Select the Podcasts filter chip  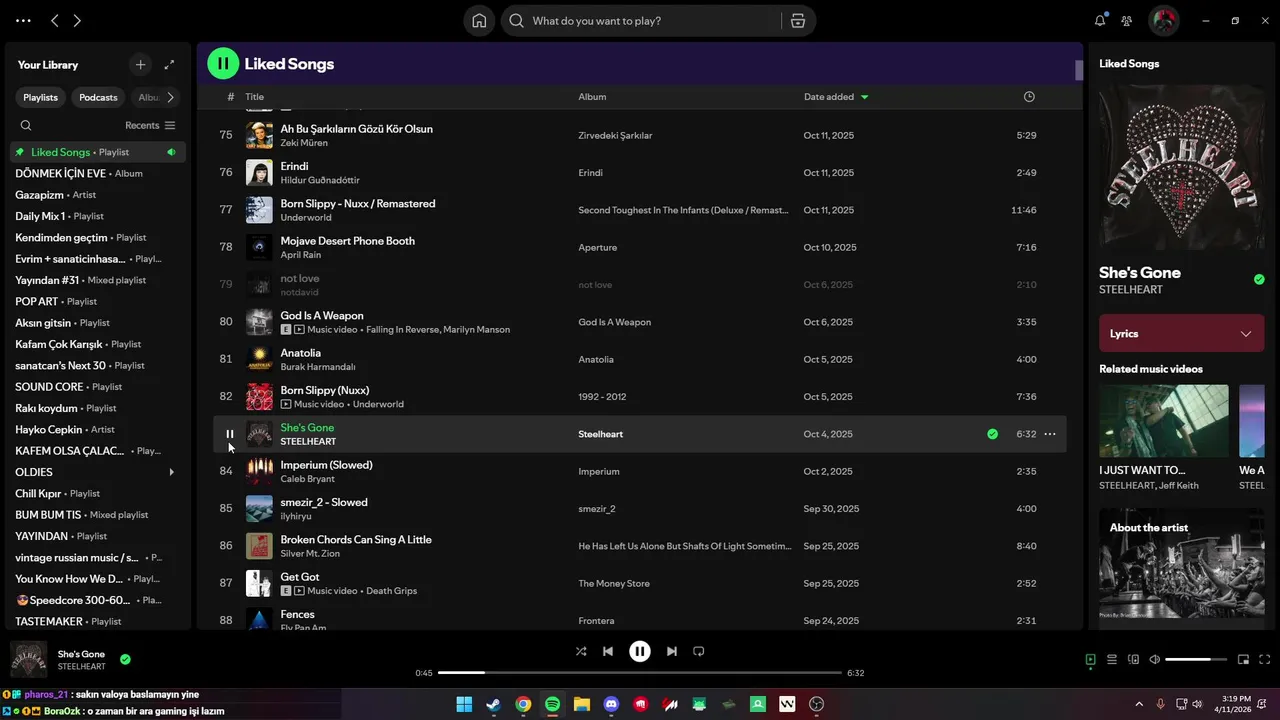pyautogui.click(x=98, y=97)
